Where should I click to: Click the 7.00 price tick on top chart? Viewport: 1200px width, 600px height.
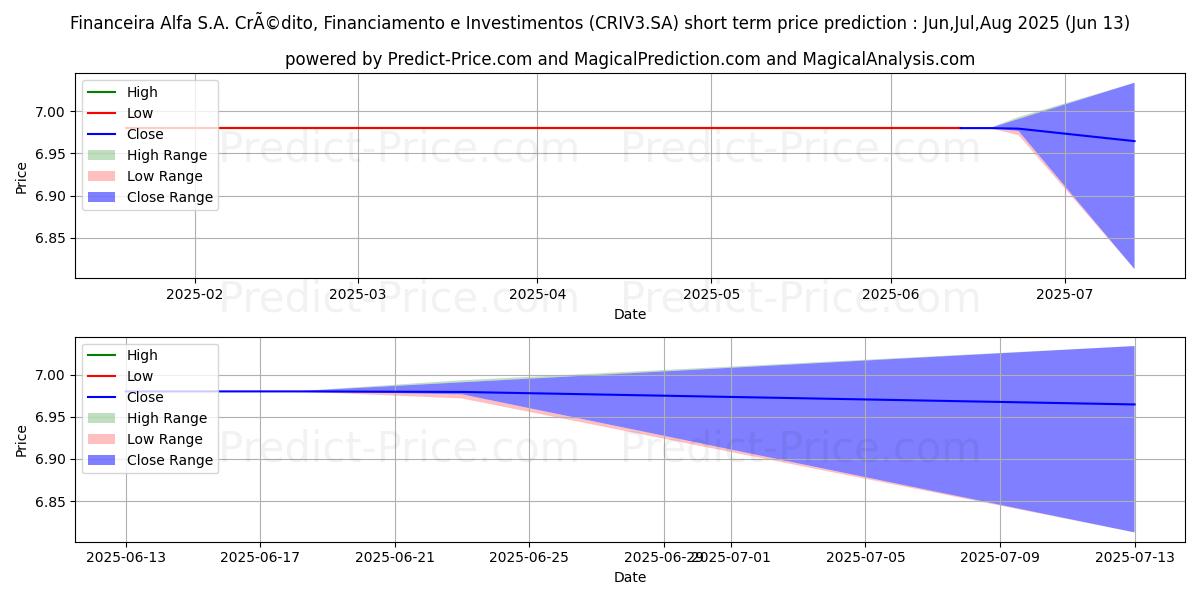tap(48, 112)
